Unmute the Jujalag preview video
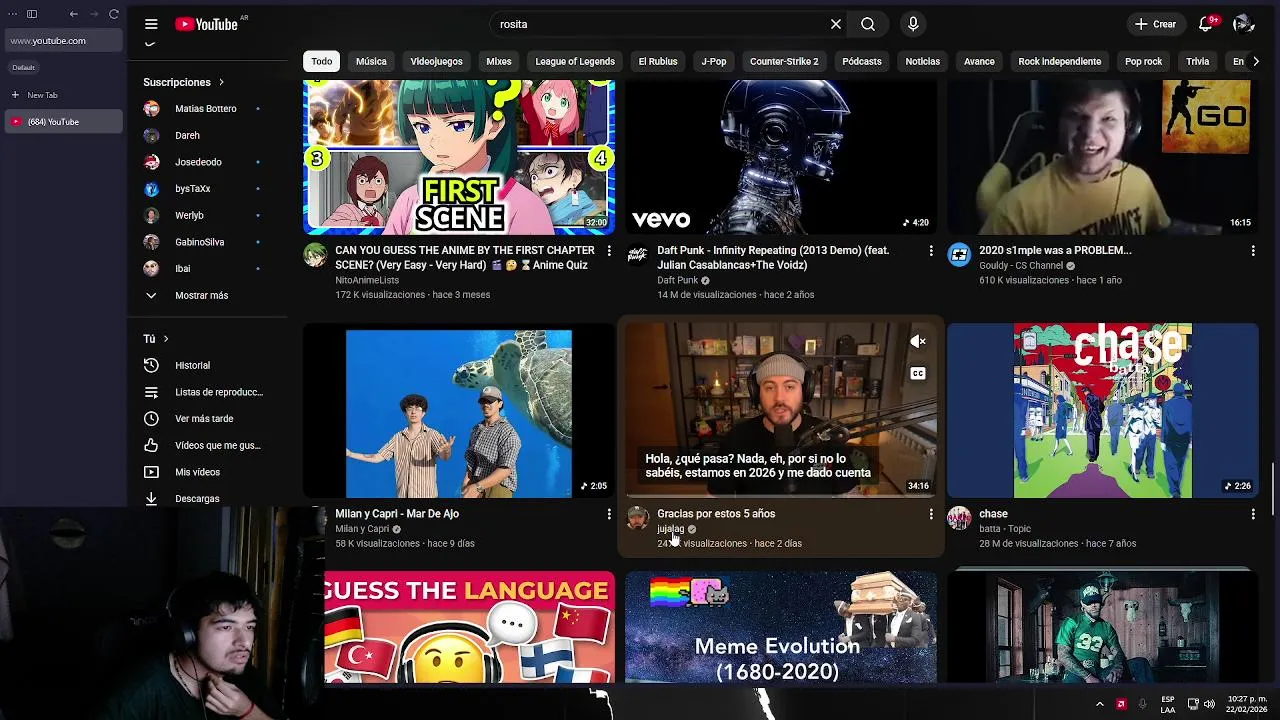 tap(918, 342)
